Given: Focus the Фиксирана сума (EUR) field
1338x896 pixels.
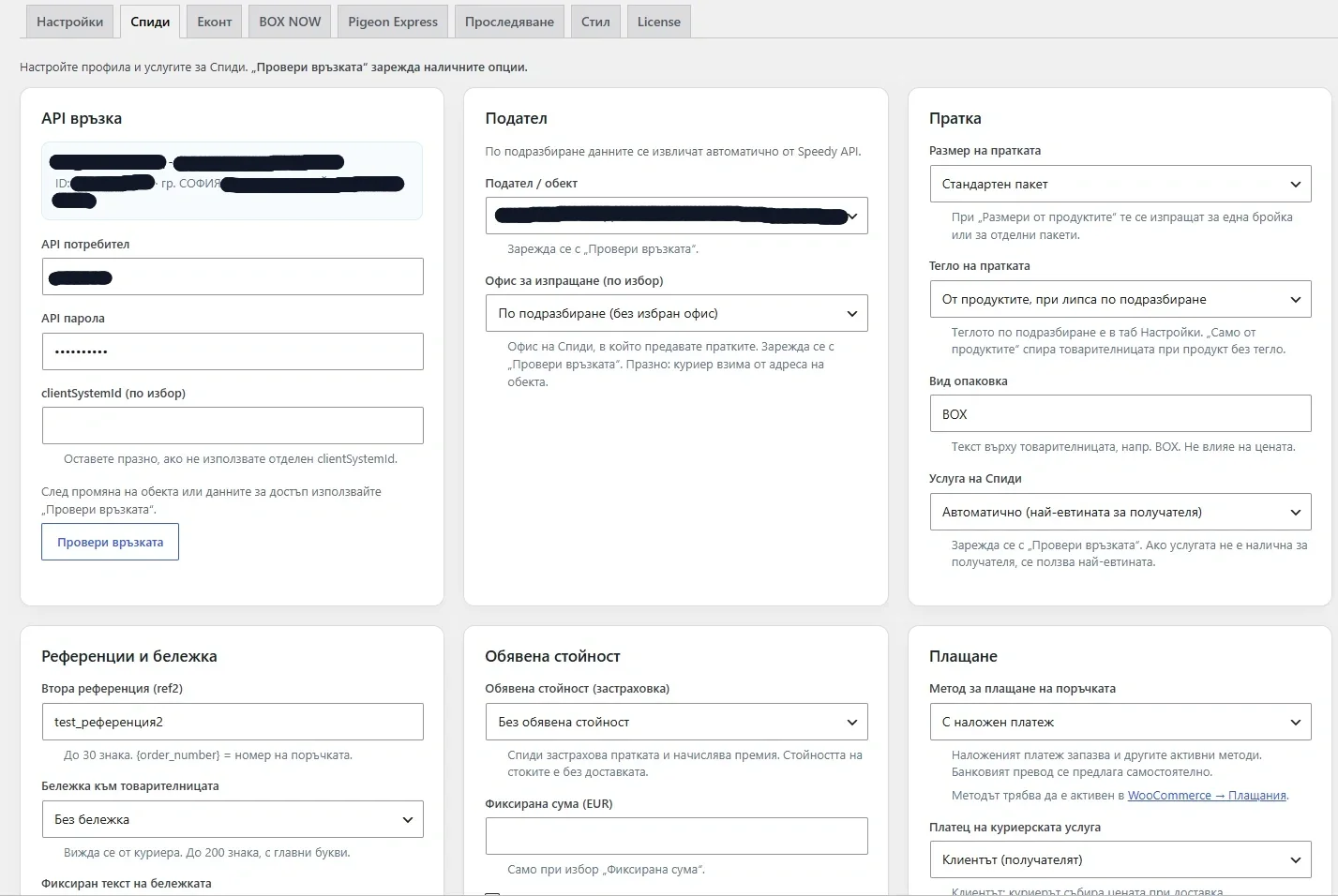Looking at the screenshot, I should (x=676, y=836).
